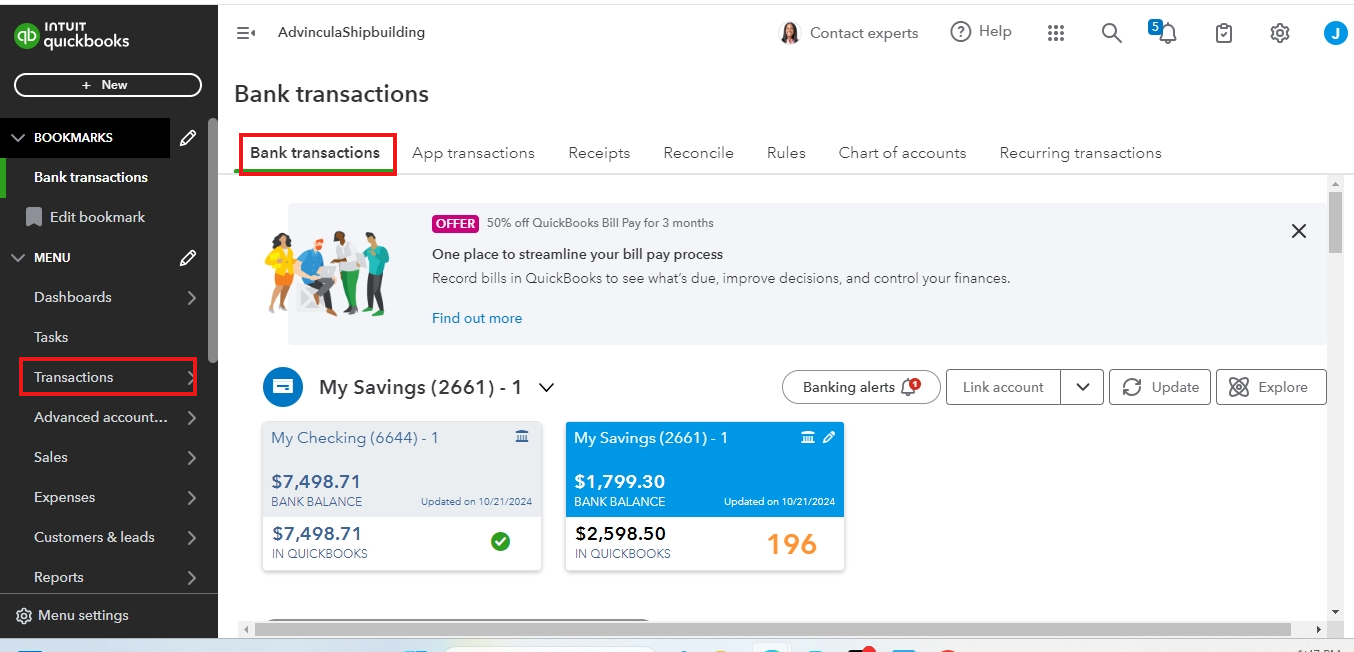The width and height of the screenshot is (1354, 652).
Task: Click the J user profile avatar
Action: click(1335, 33)
